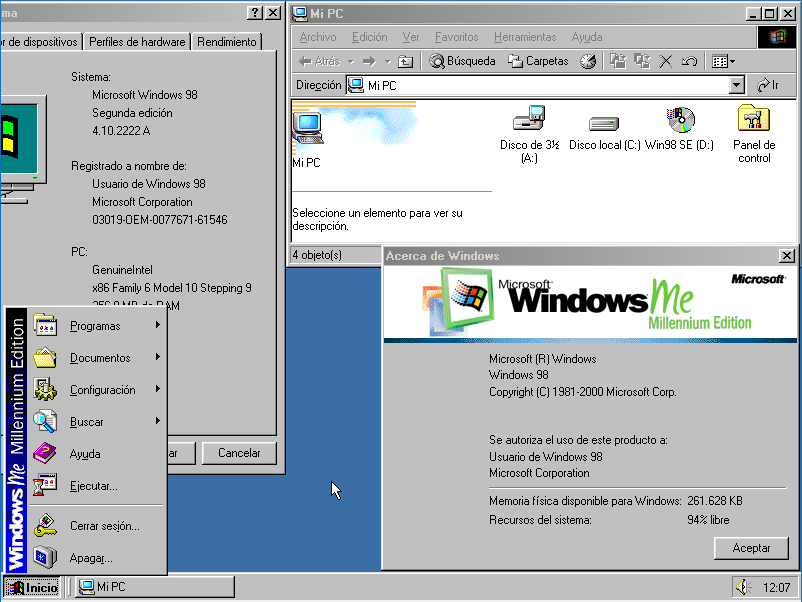Viewport: 802px width, 602px height.
Task: Switch to the Rendimiento tab
Action: click(227, 42)
